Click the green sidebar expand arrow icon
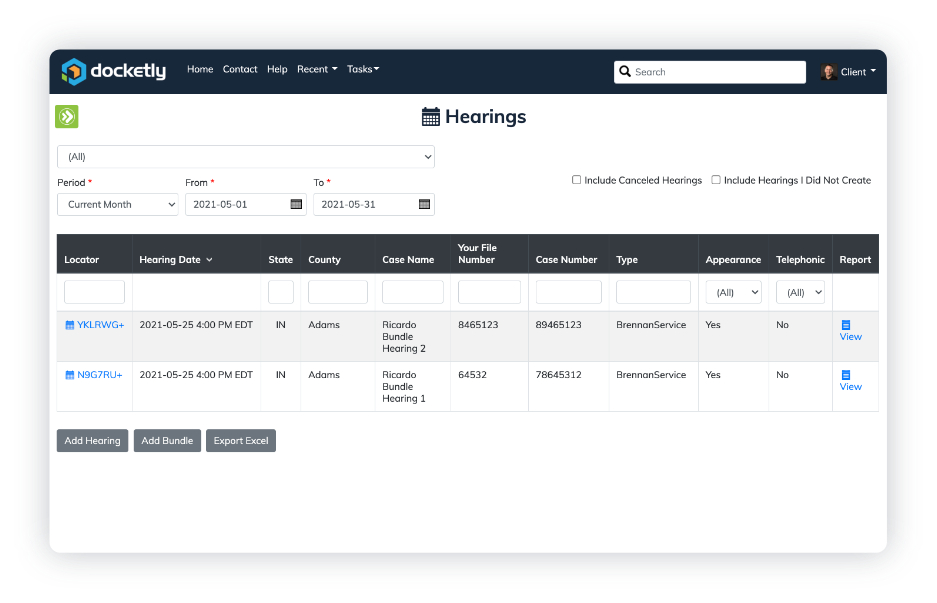The height and width of the screenshot is (603, 937). tap(67, 117)
